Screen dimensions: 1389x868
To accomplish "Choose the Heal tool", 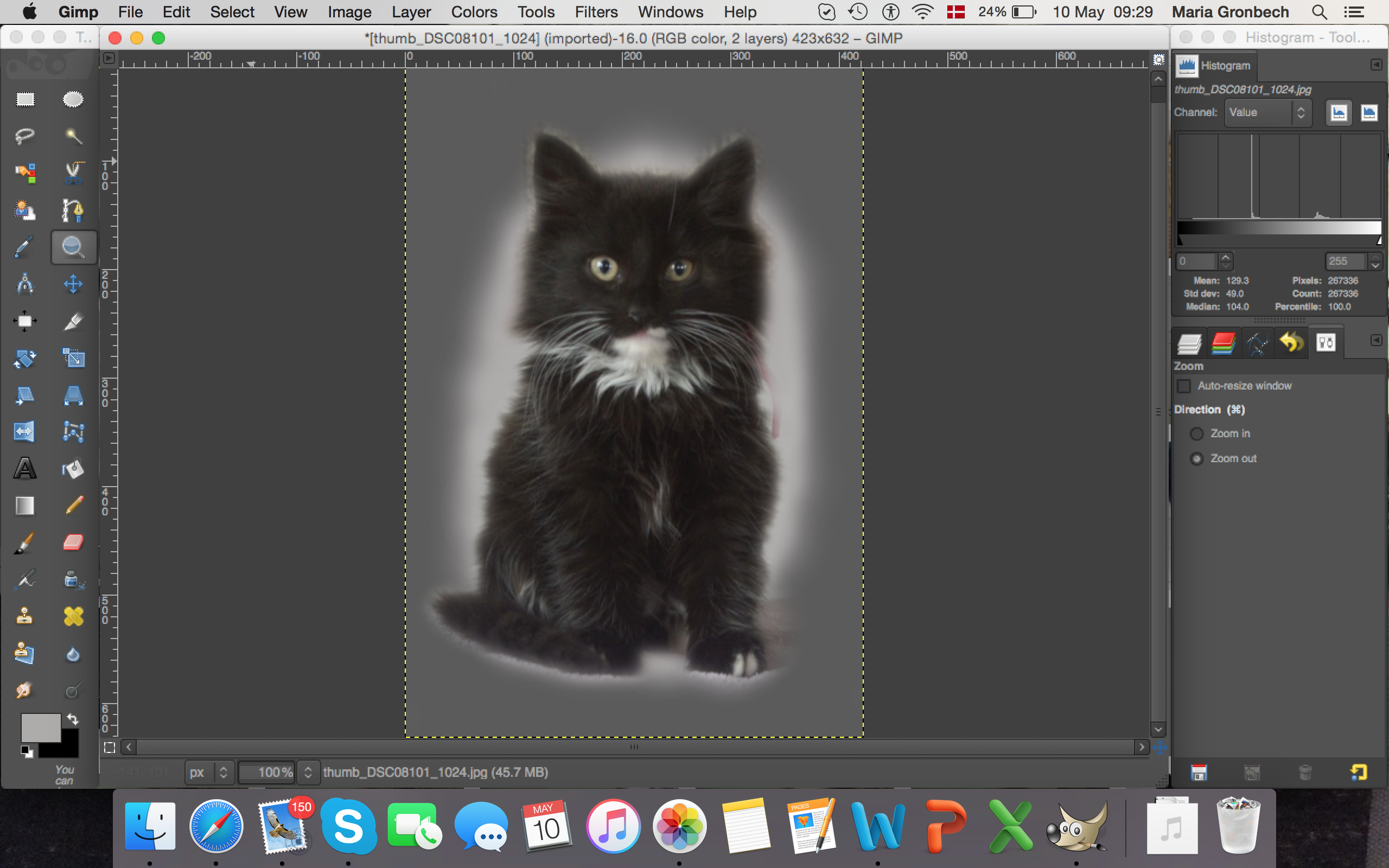I will pos(73,617).
